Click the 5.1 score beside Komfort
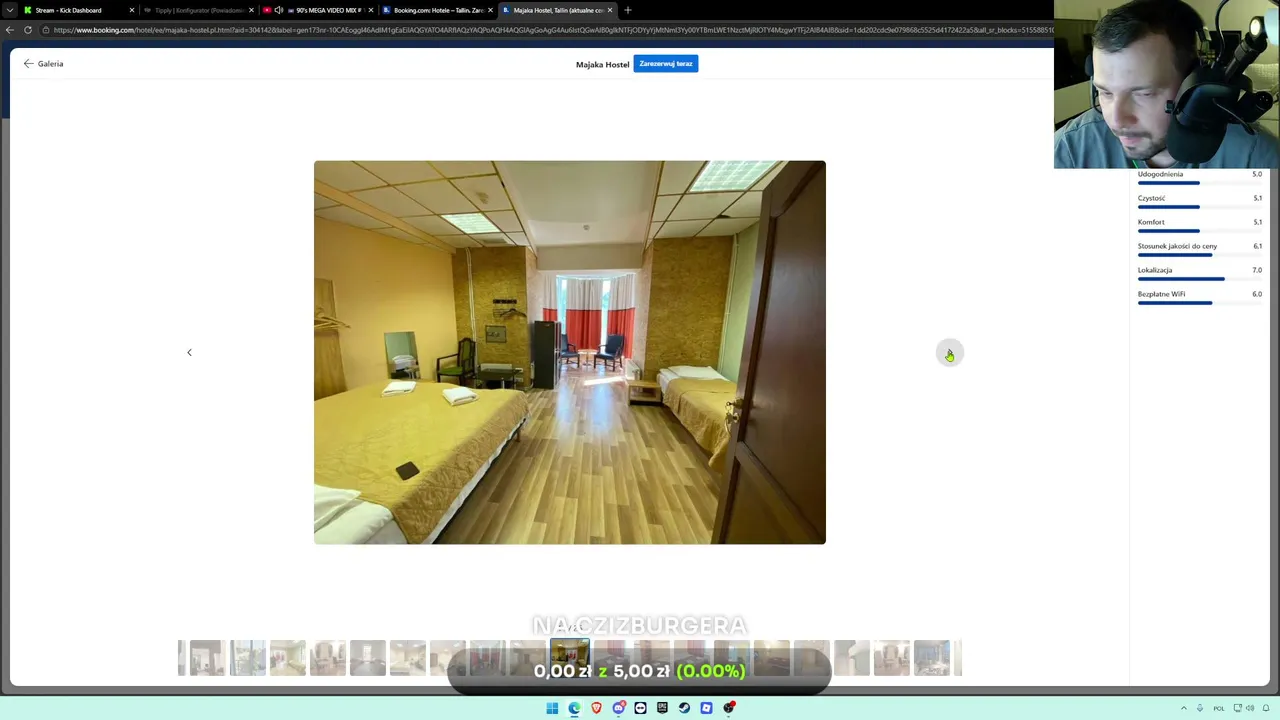 tap(1257, 222)
